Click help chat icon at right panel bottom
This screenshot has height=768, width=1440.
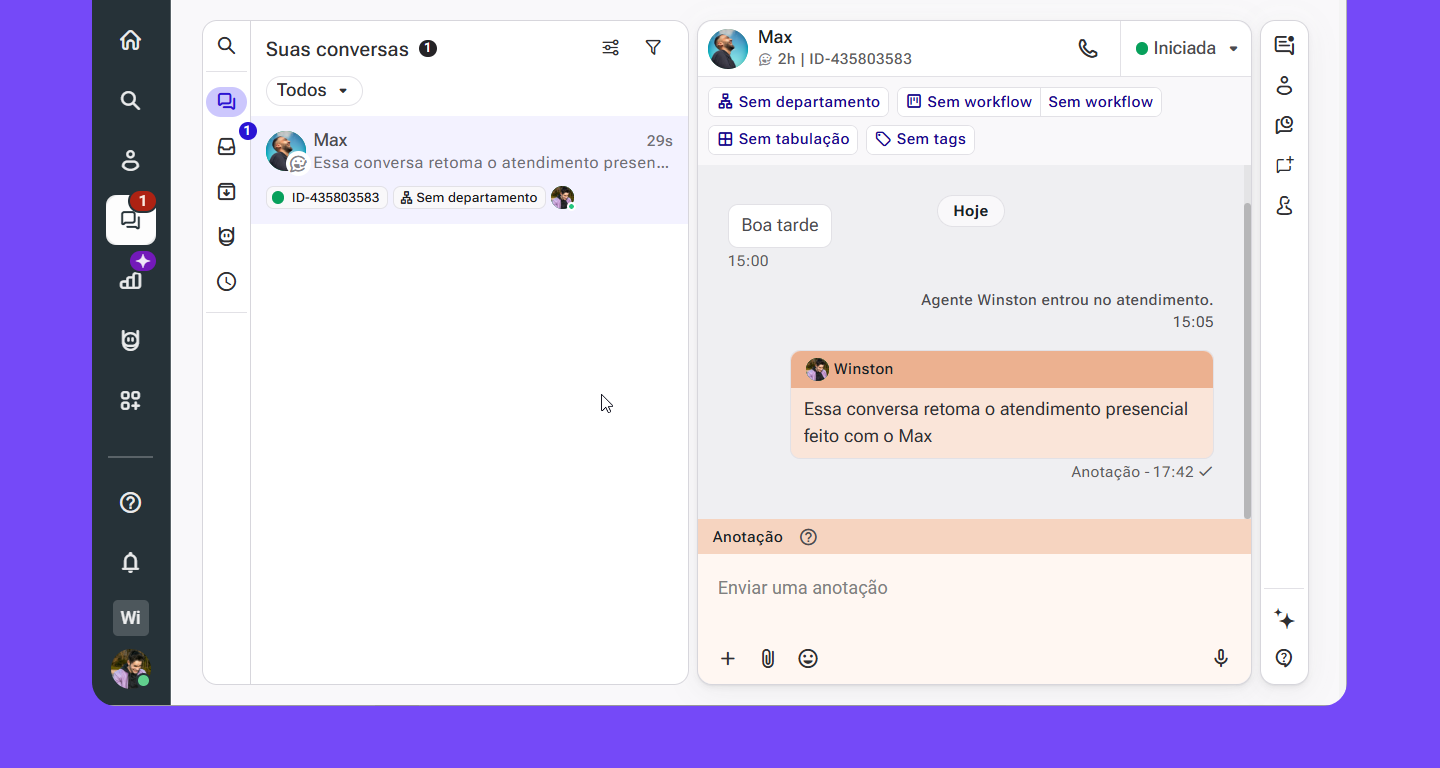pyautogui.click(x=1285, y=658)
